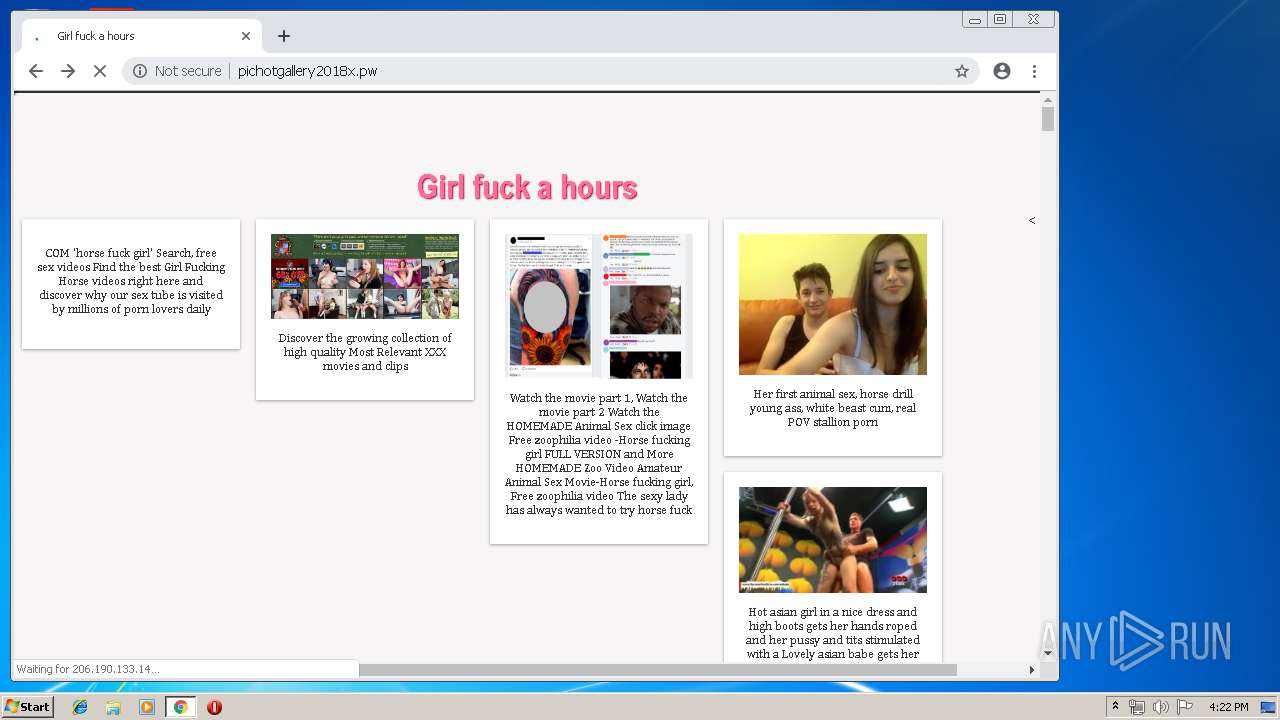Click the Chrome icon in the taskbar
The image size is (1280, 720).
(x=180, y=707)
